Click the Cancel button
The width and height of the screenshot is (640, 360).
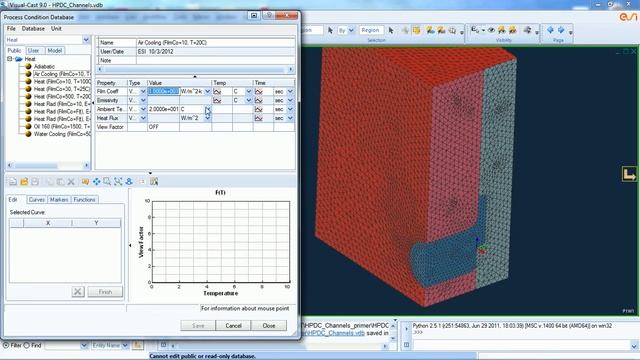click(x=233, y=326)
